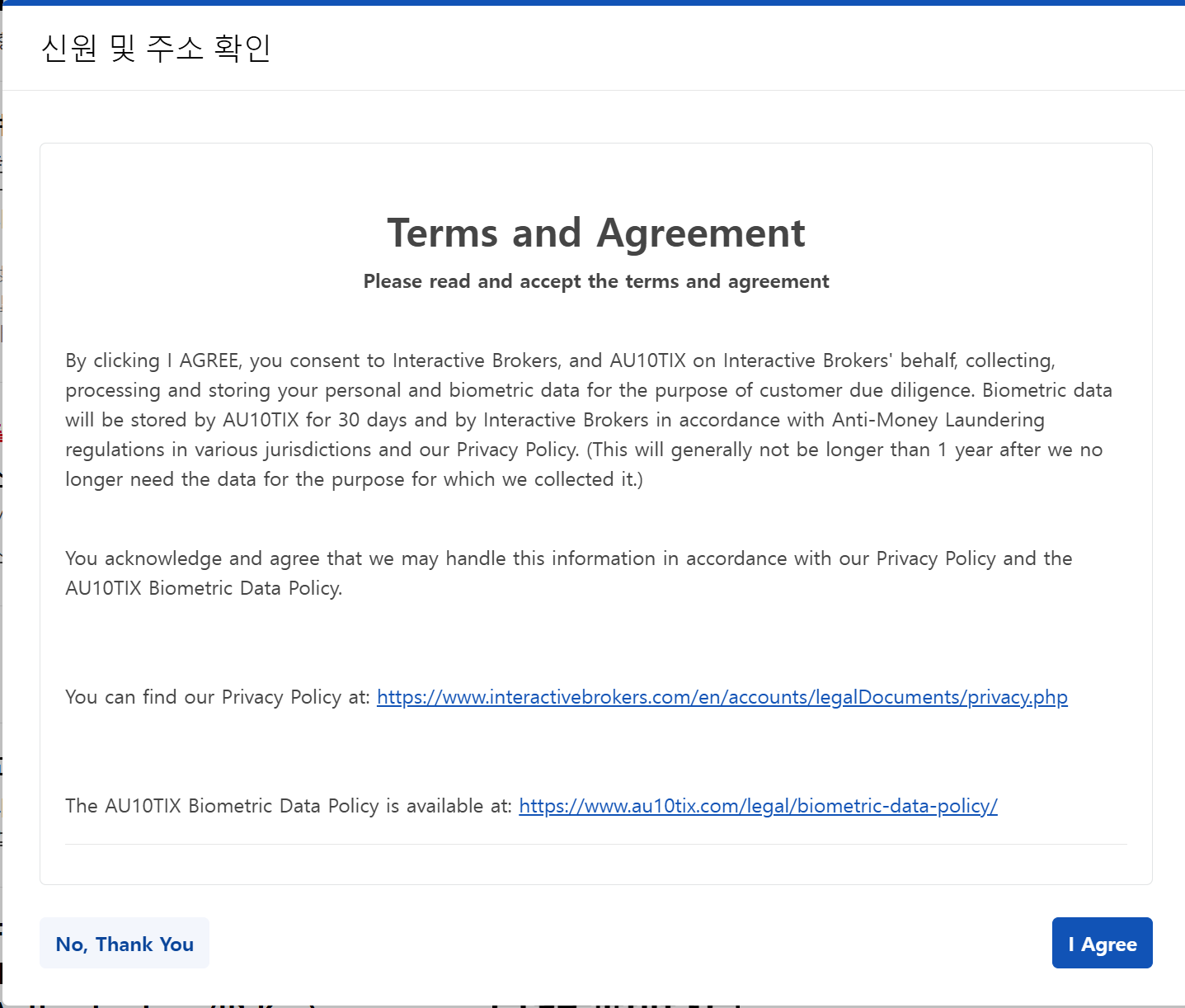Click the text 'You can find our Privacy Policy at:'

tap(218, 697)
